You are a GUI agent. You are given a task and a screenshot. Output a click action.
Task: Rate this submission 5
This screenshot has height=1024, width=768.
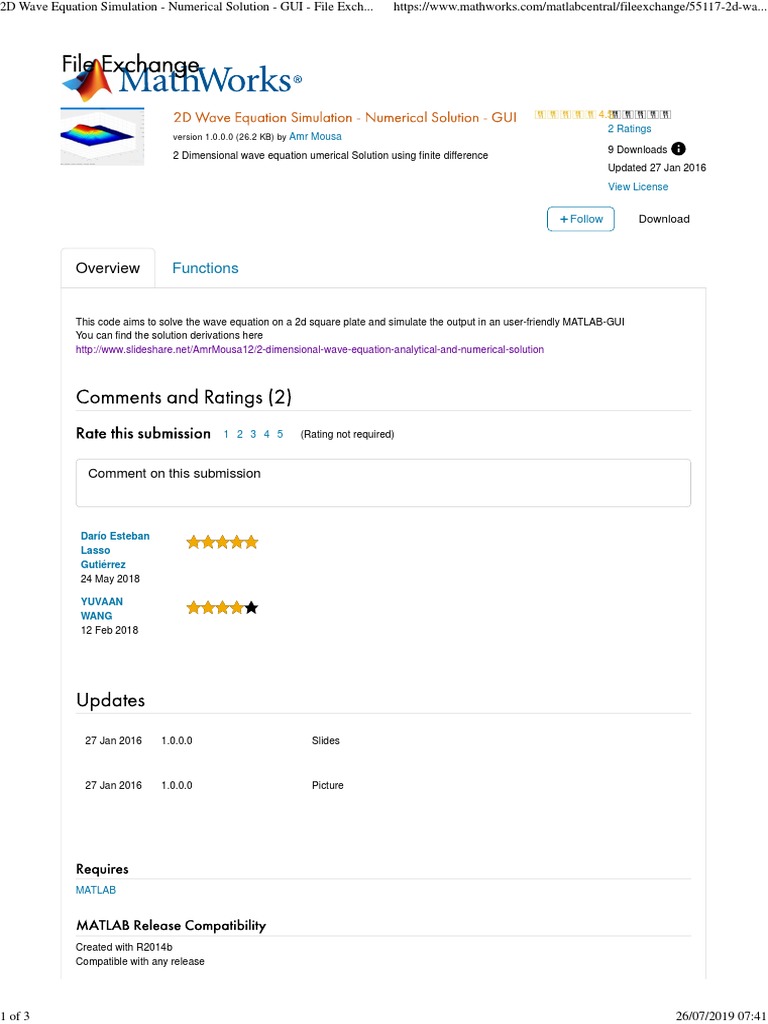280,434
